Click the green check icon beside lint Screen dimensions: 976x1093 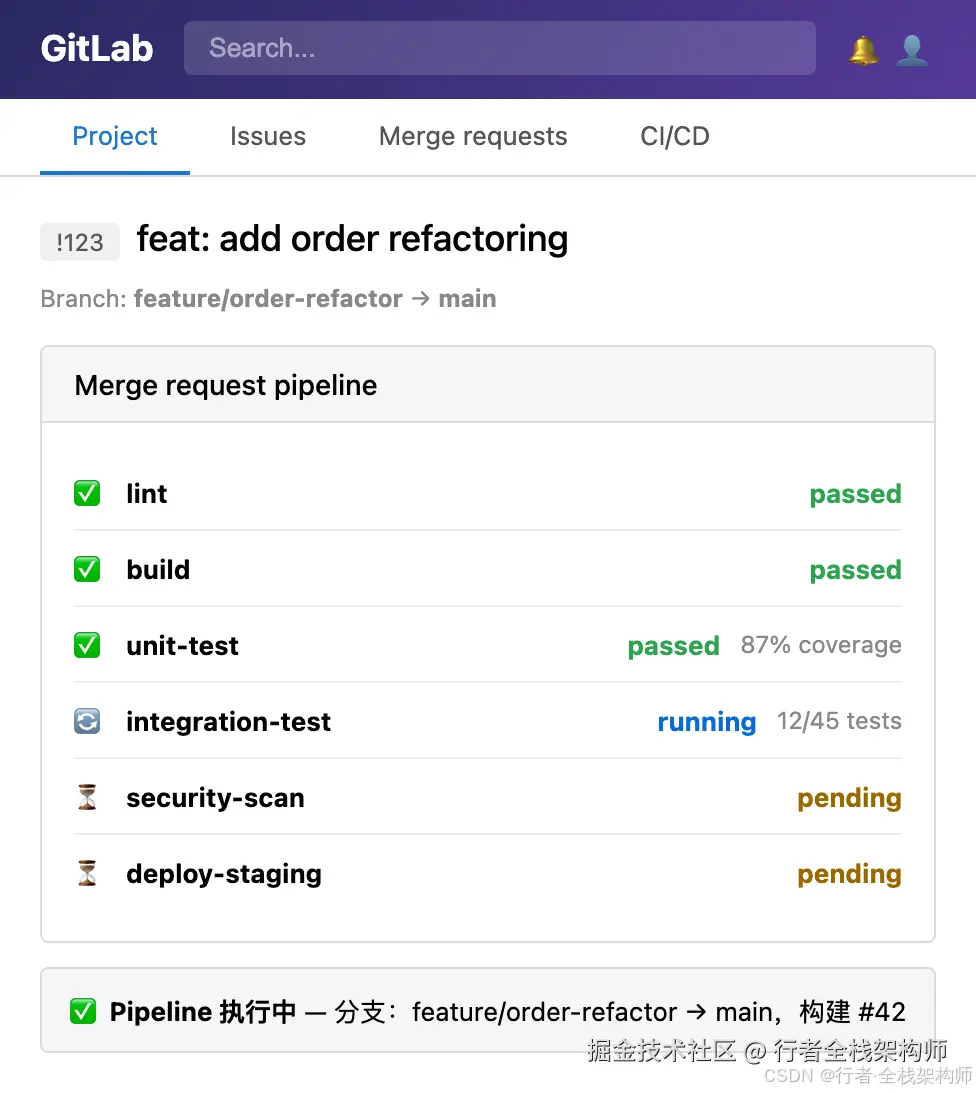[x=87, y=494]
